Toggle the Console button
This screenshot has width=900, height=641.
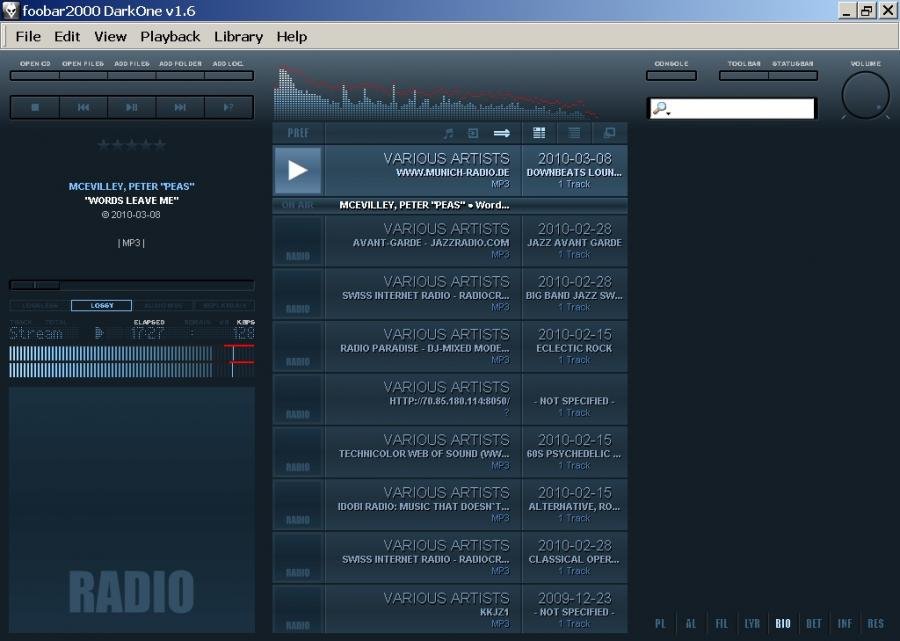[x=671, y=75]
